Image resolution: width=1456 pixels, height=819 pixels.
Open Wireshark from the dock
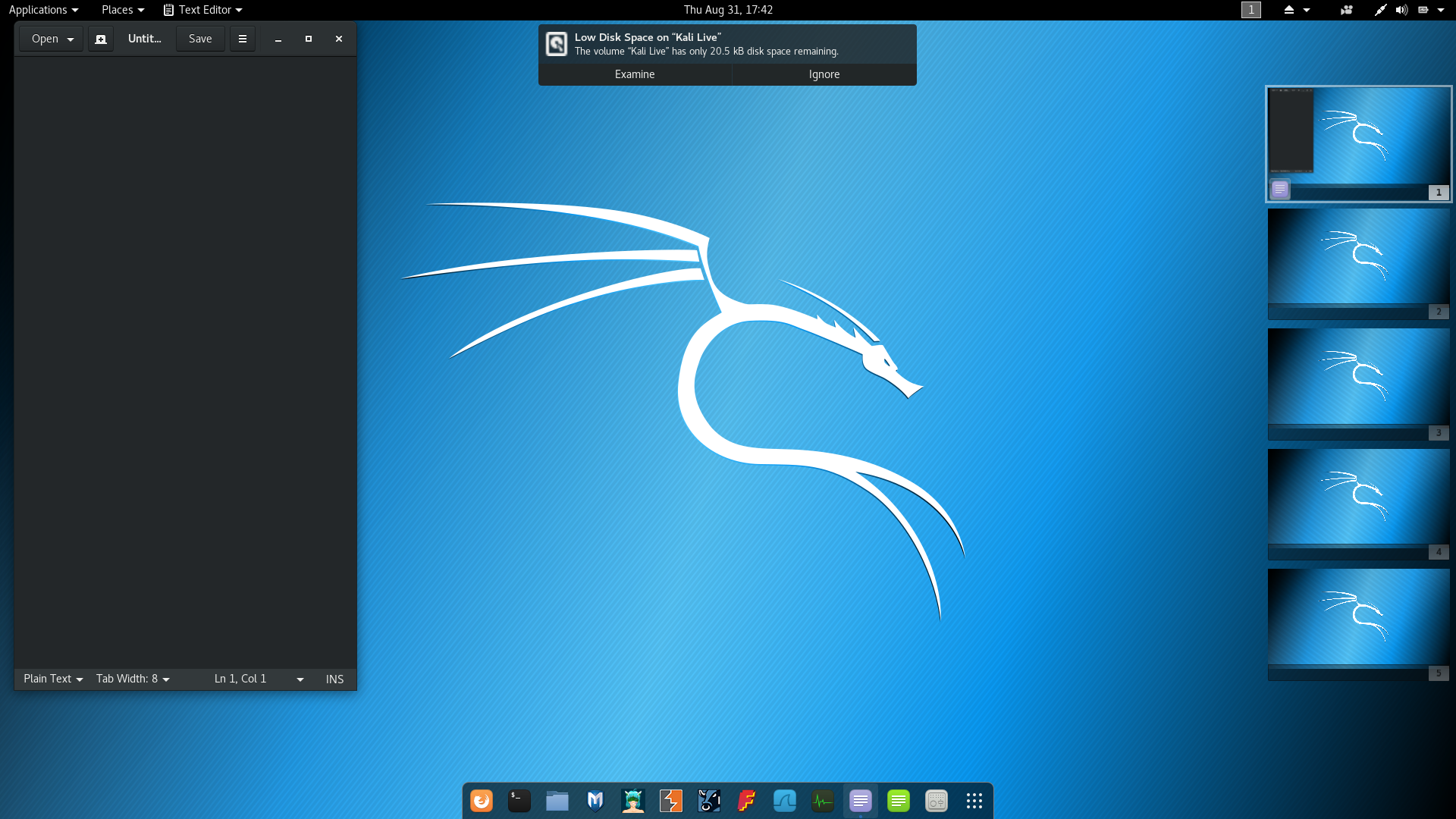[x=785, y=801]
